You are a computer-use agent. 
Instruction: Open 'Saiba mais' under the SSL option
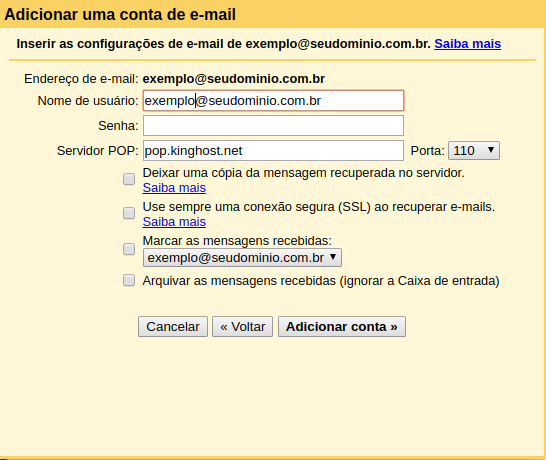pos(174,222)
